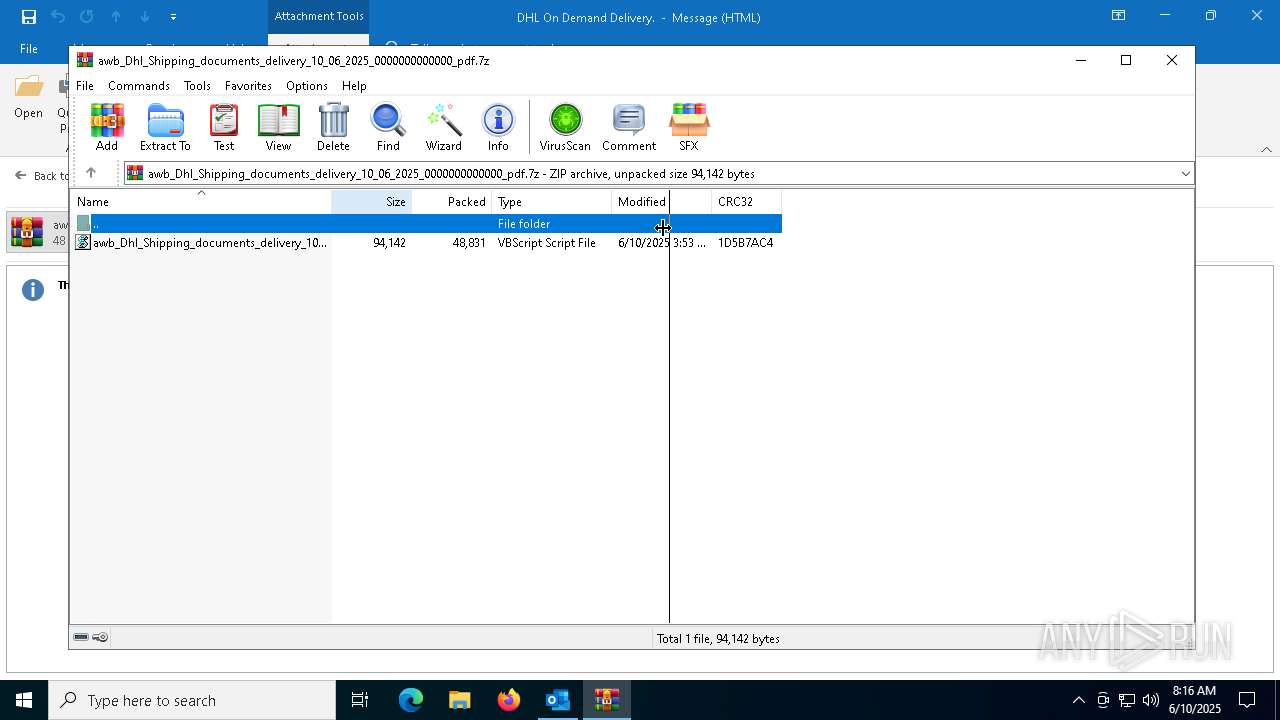Click Open in the Outlook ribbon

pyautogui.click(x=28, y=98)
